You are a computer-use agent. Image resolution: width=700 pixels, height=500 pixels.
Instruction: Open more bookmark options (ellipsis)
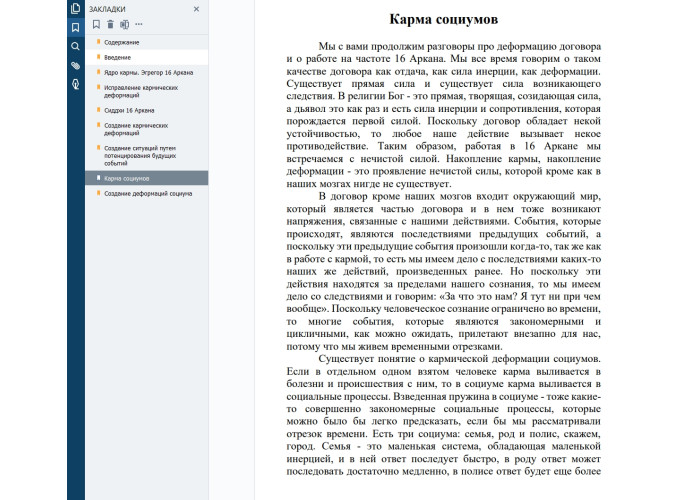pos(139,24)
